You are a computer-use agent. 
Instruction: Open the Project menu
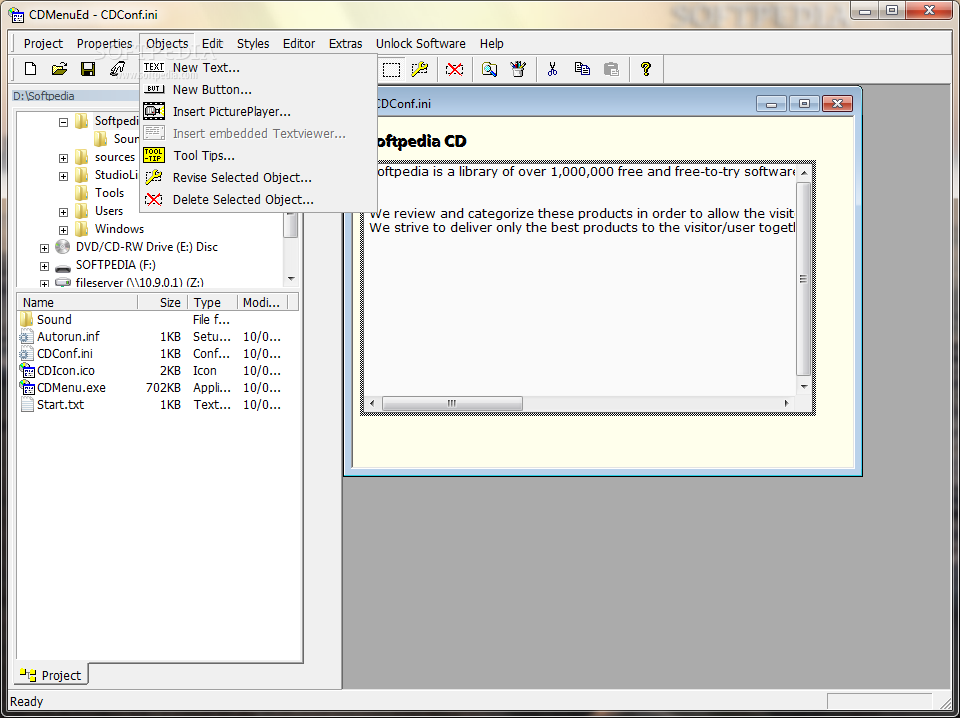[x=43, y=43]
